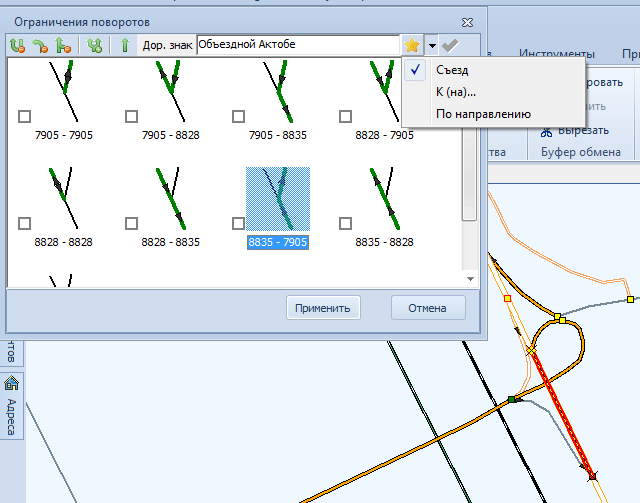
Task: Click the Адреса side panel home icon
Action: tap(12, 383)
